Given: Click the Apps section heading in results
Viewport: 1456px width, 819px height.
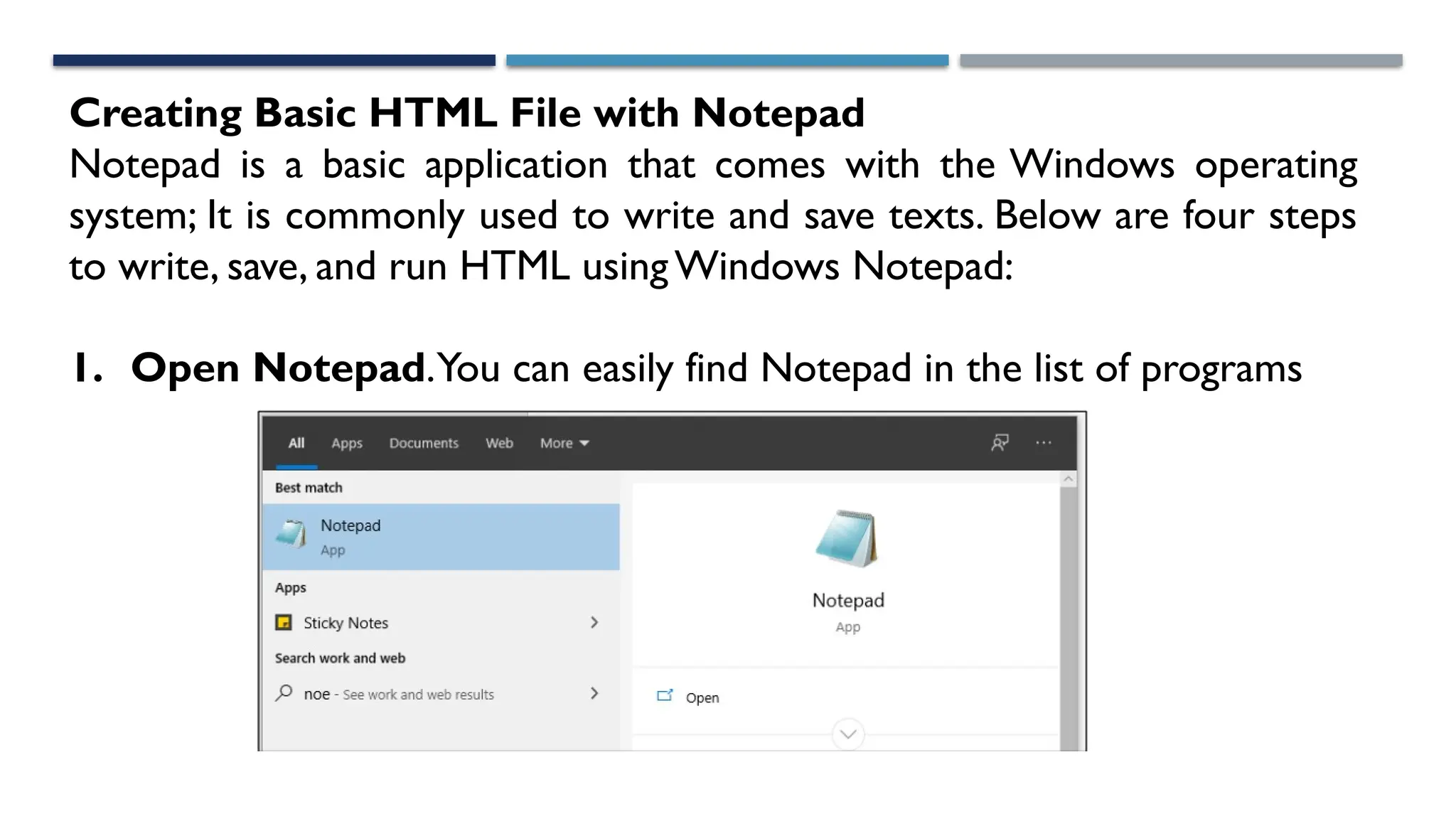Looking at the screenshot, I should [x=290, y=588].
